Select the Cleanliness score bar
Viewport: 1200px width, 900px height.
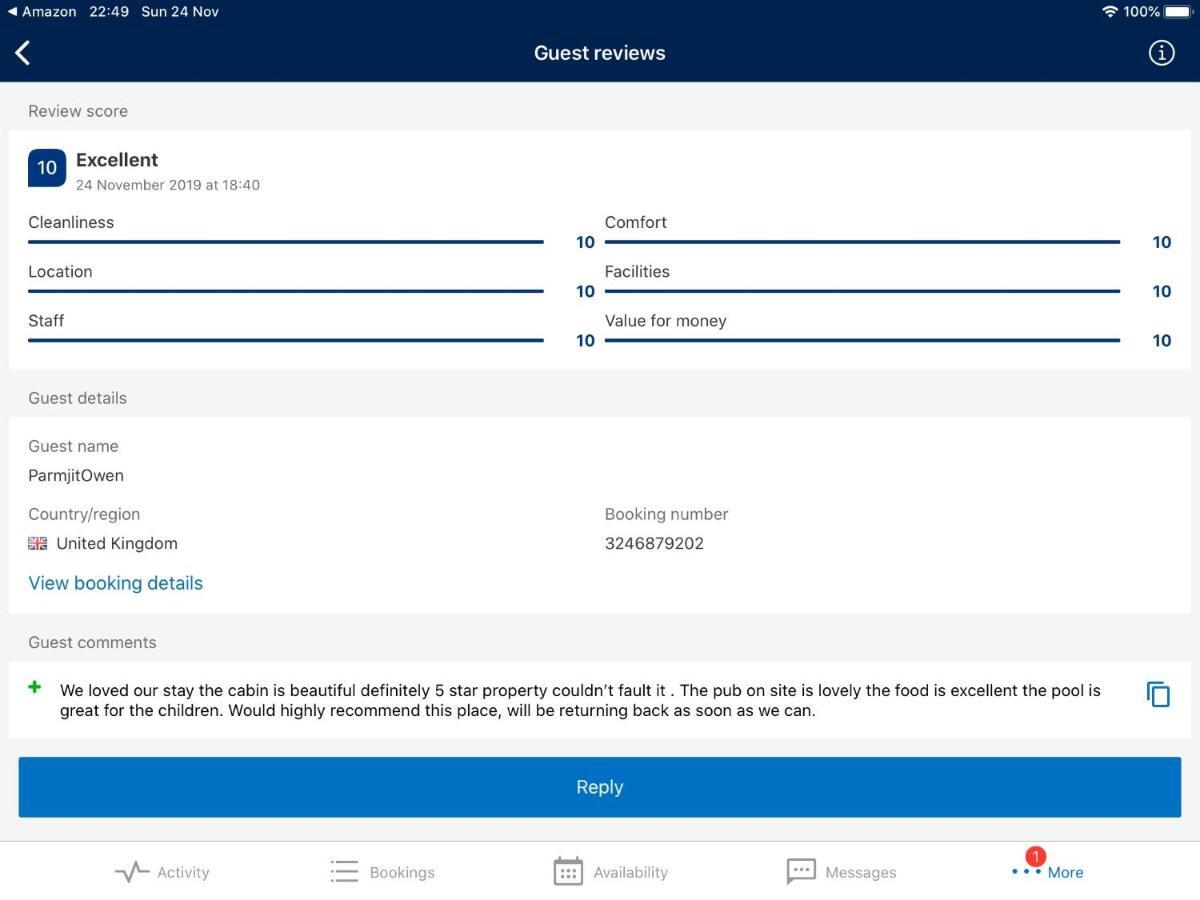(x=286, y=242)
